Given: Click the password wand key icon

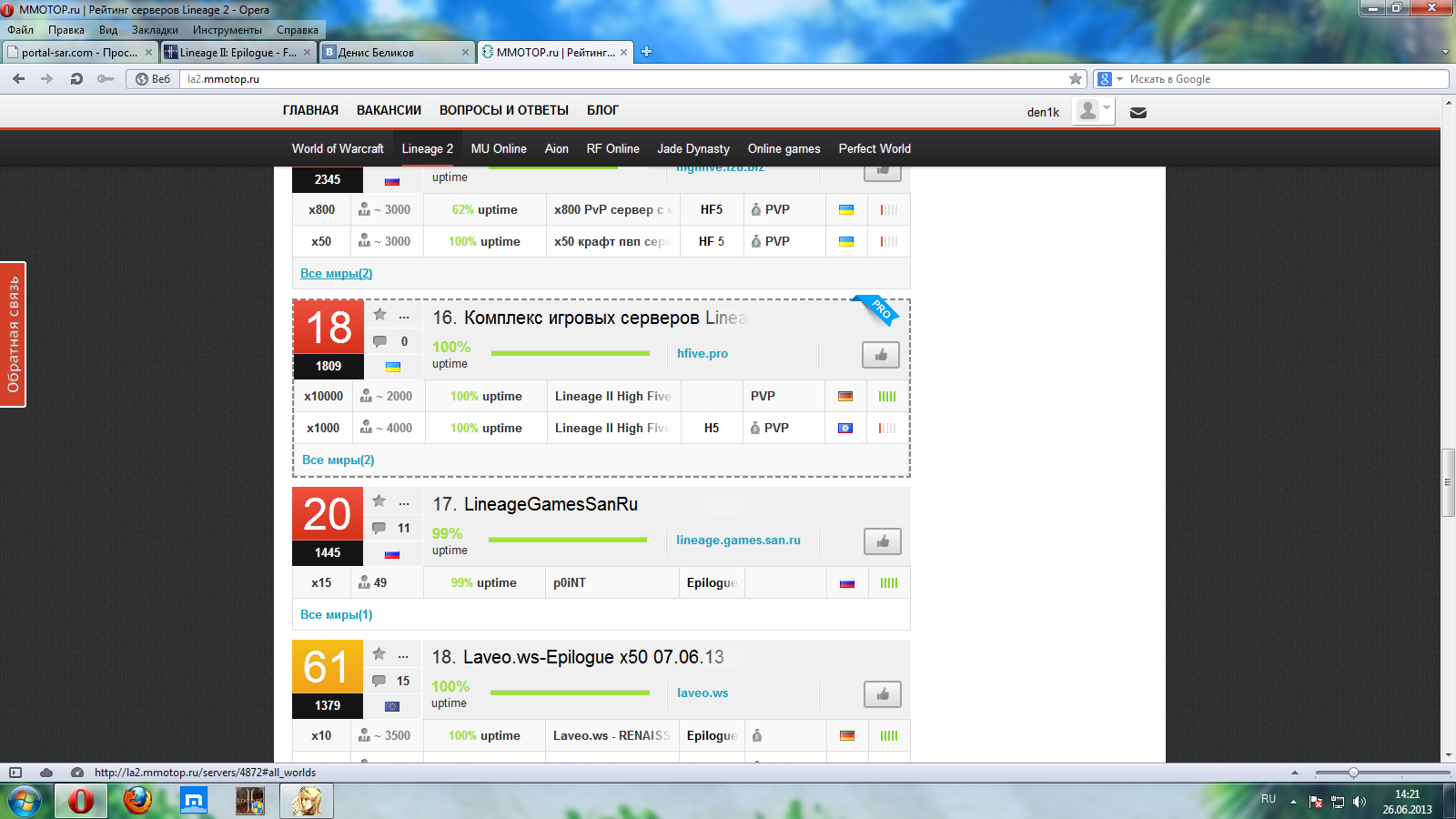Looking at the screenshot, I should [x=106, y=79].
